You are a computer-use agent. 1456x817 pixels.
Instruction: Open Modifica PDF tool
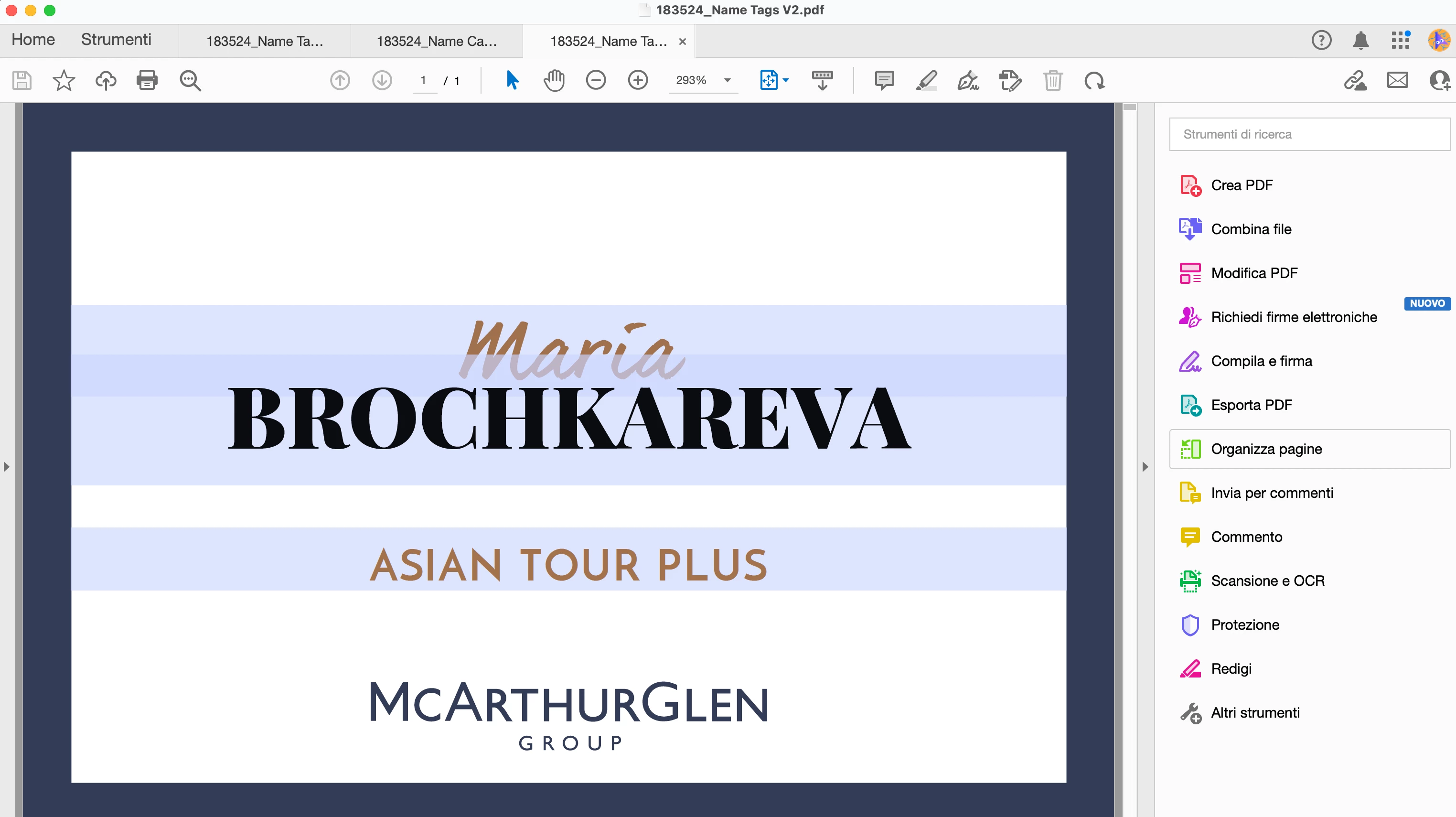pos(1253,273)
